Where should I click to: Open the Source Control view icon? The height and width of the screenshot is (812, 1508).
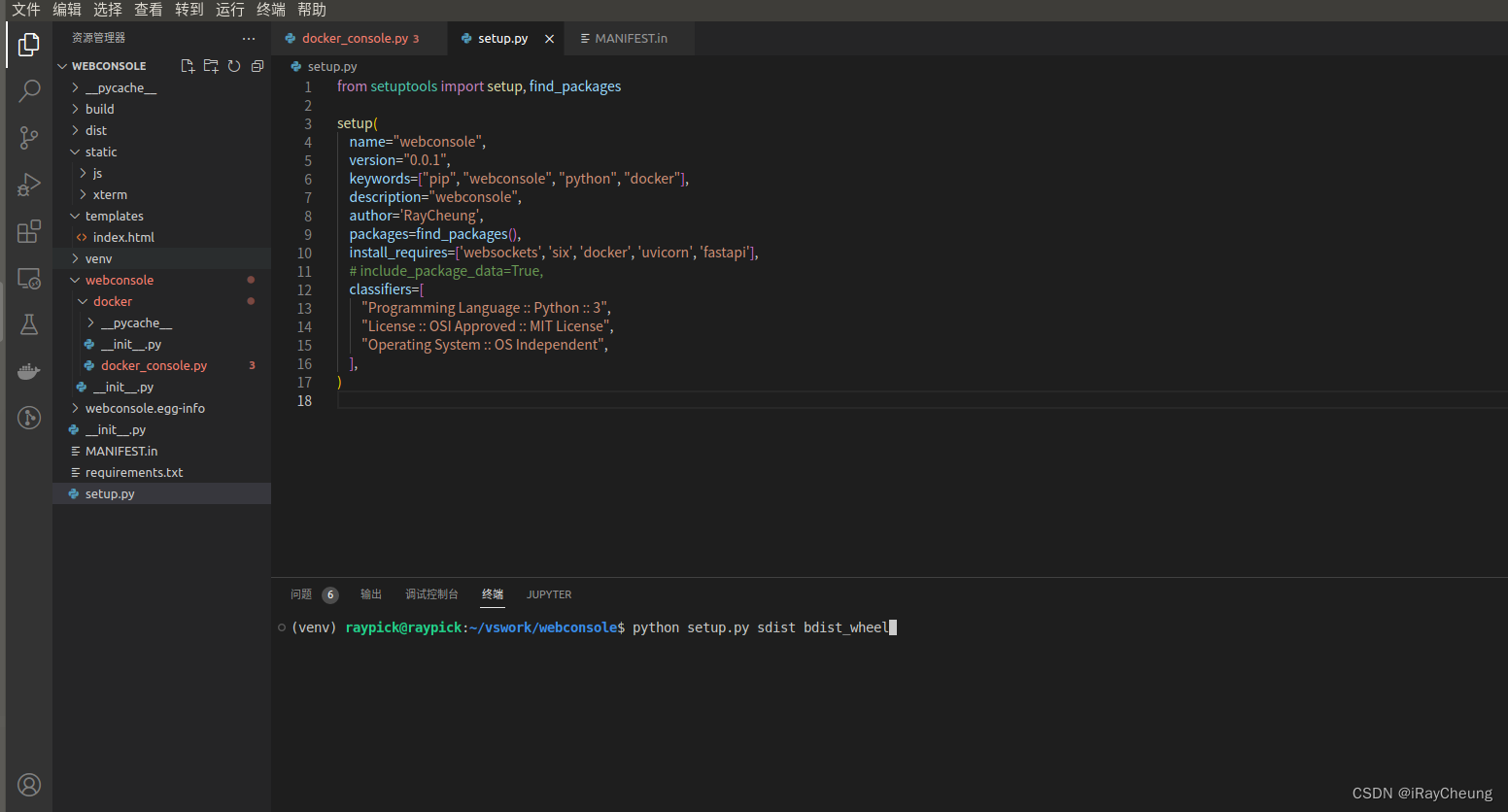click(x=29, y=138)
